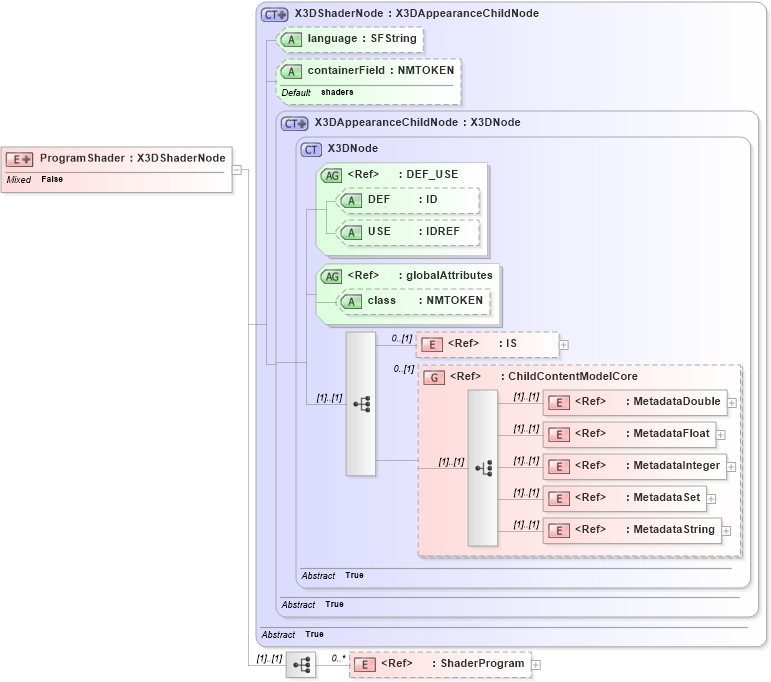Select the USE : IDREF attribute text
771x682 pixels.
tap(414, 232)
